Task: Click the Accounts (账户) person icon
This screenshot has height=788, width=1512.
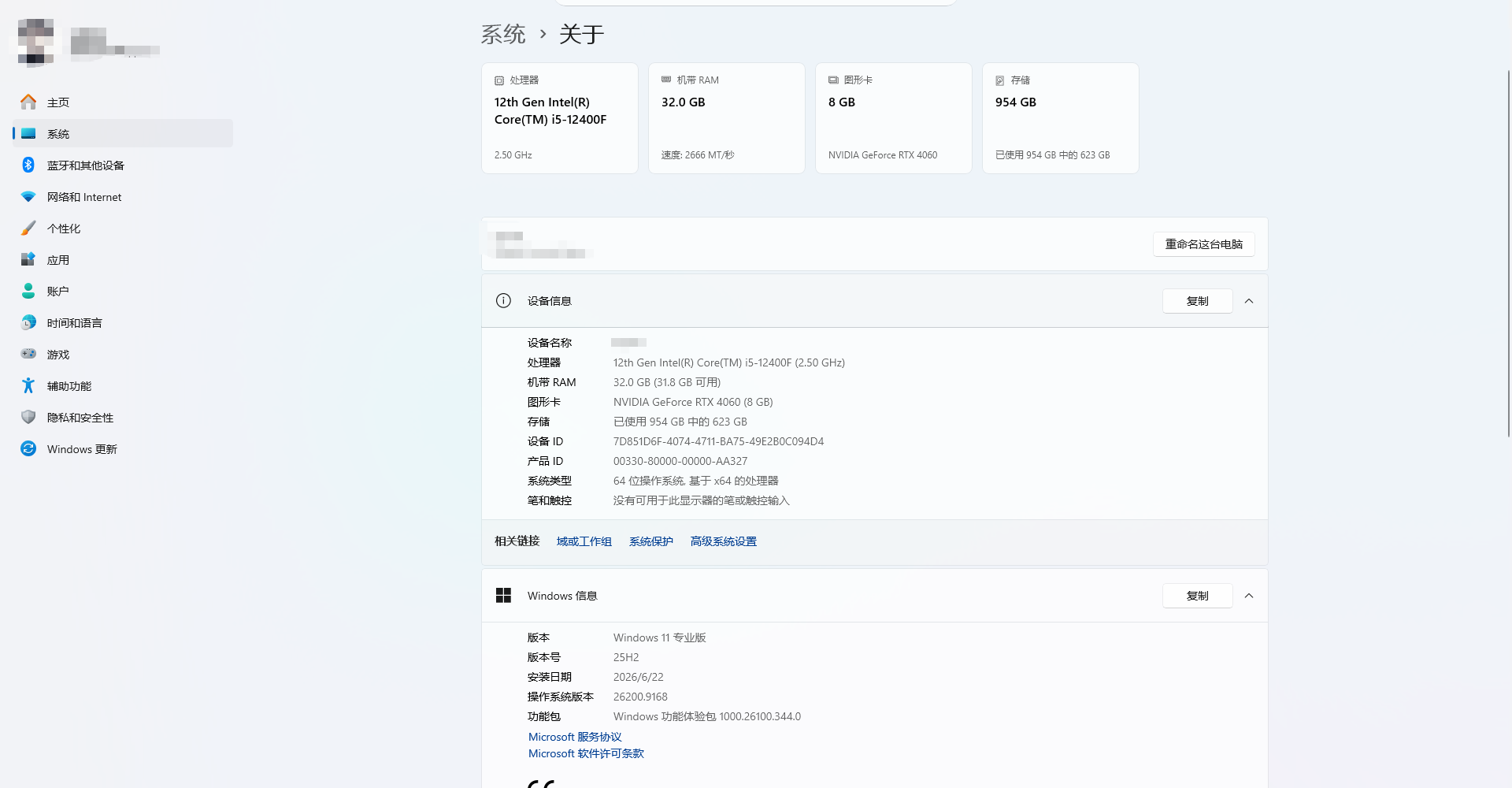Action: [x=28, y=291]
